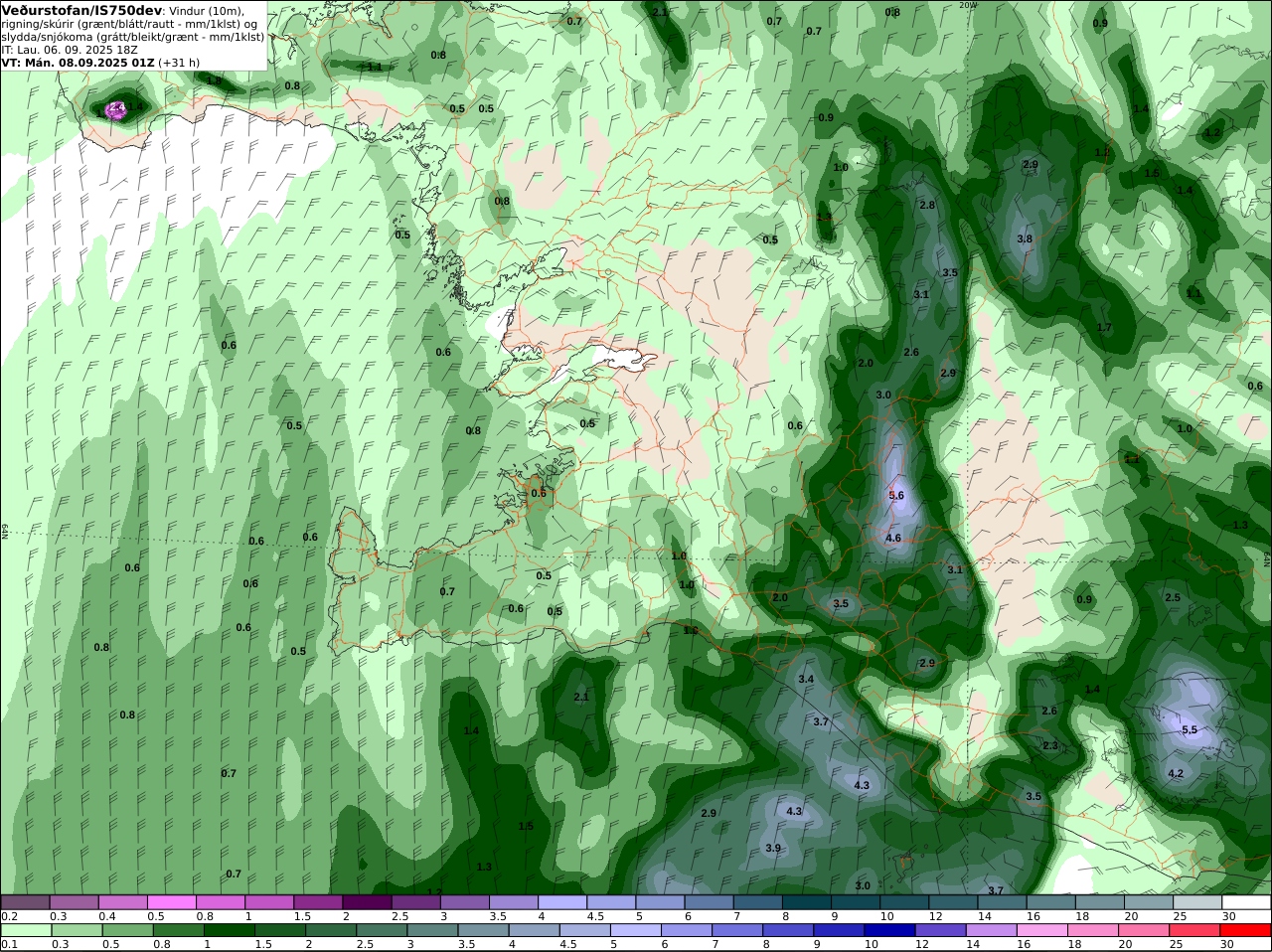Screen dimensions: 1272x952
Task: Pick the snow-scale swatch between 1 and 1.5
Action: pos(269,902)
